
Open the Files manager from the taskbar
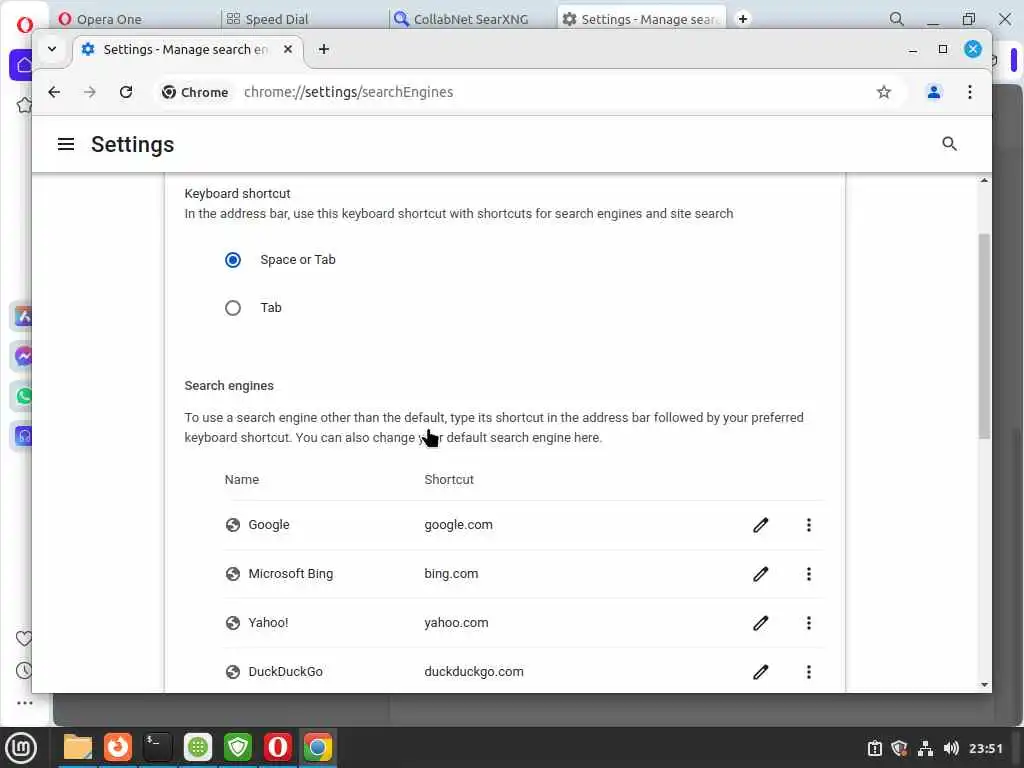(78, 747)
